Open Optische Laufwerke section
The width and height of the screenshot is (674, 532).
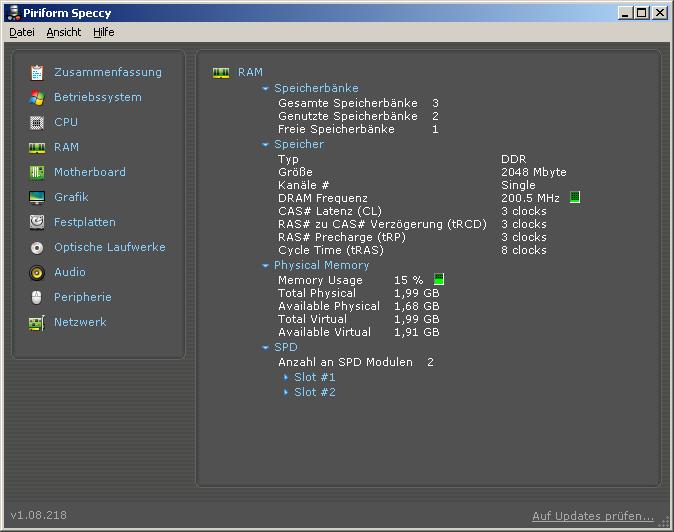pyautogui.click(x=110, y=247)
